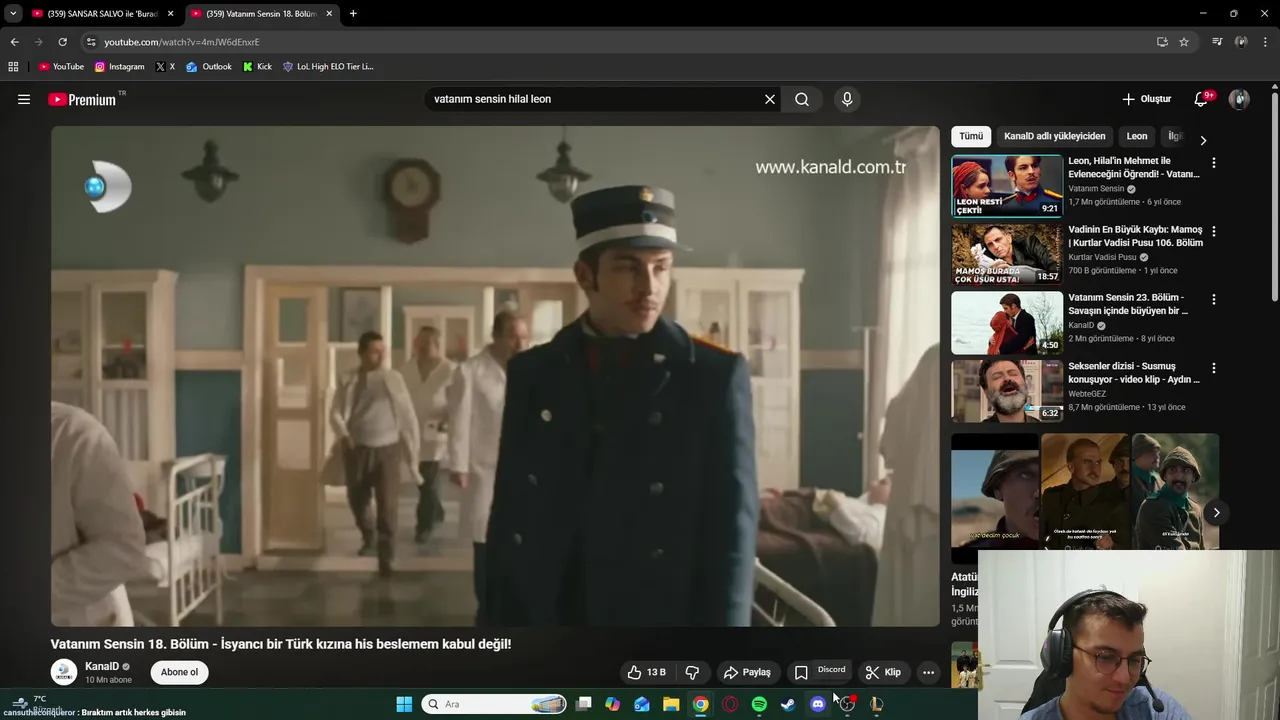
Task: Open Outlook from taskbar
Action: (x=642, y=704)
